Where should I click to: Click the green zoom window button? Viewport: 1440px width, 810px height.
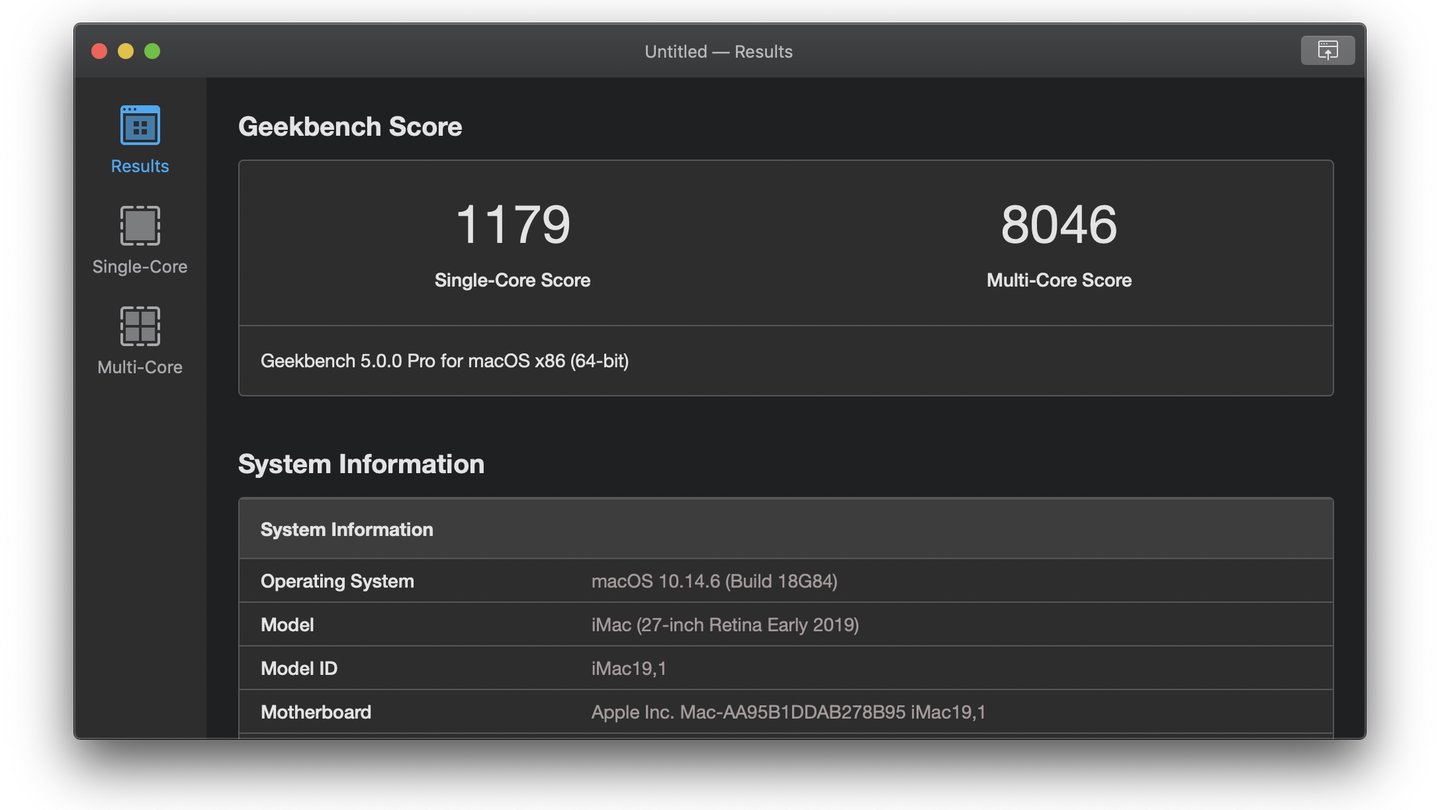pos(152,51)
